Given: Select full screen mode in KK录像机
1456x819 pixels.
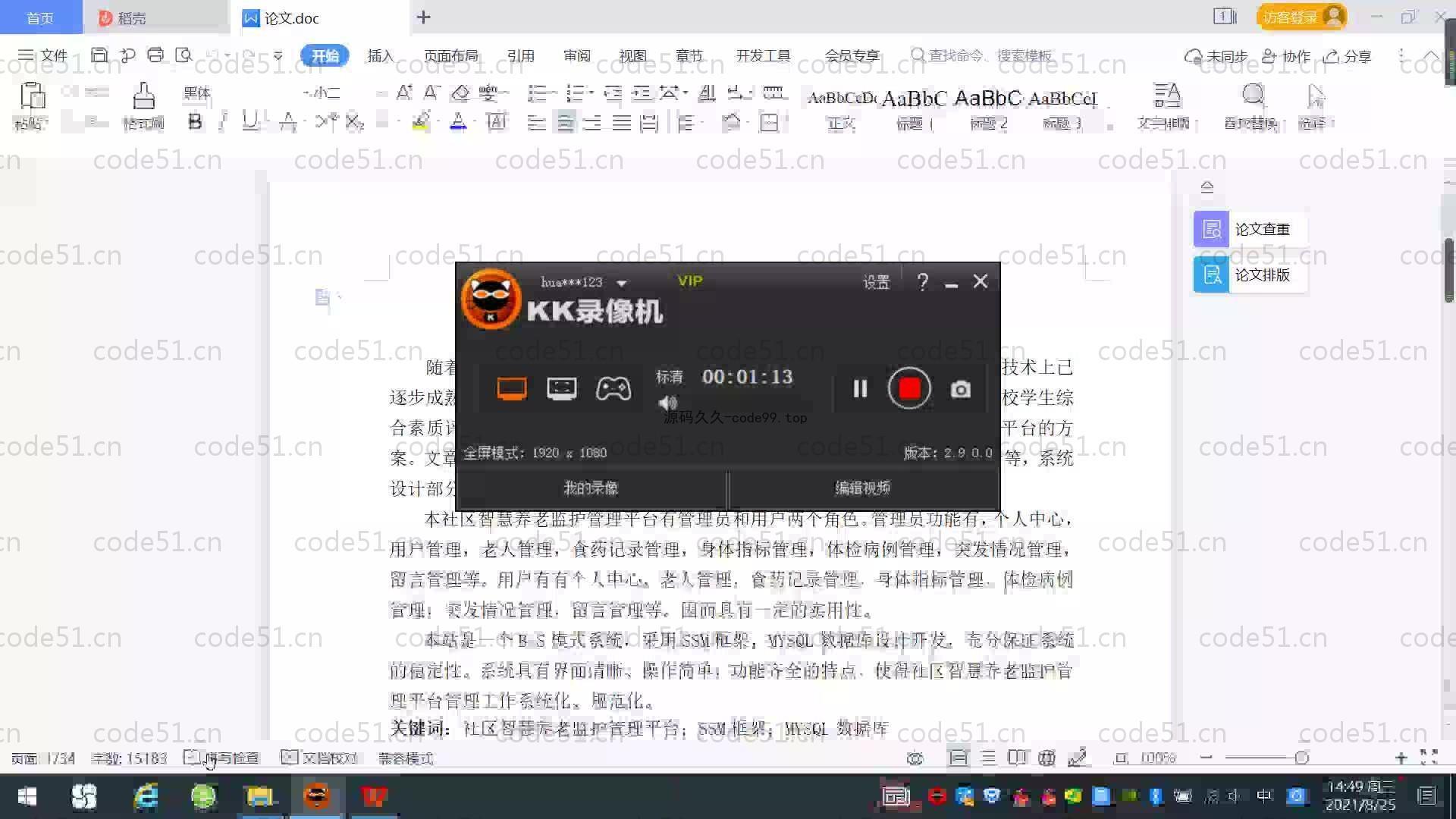Looking at the screenshot, I should pyautogui.click(x=512, y=388).
